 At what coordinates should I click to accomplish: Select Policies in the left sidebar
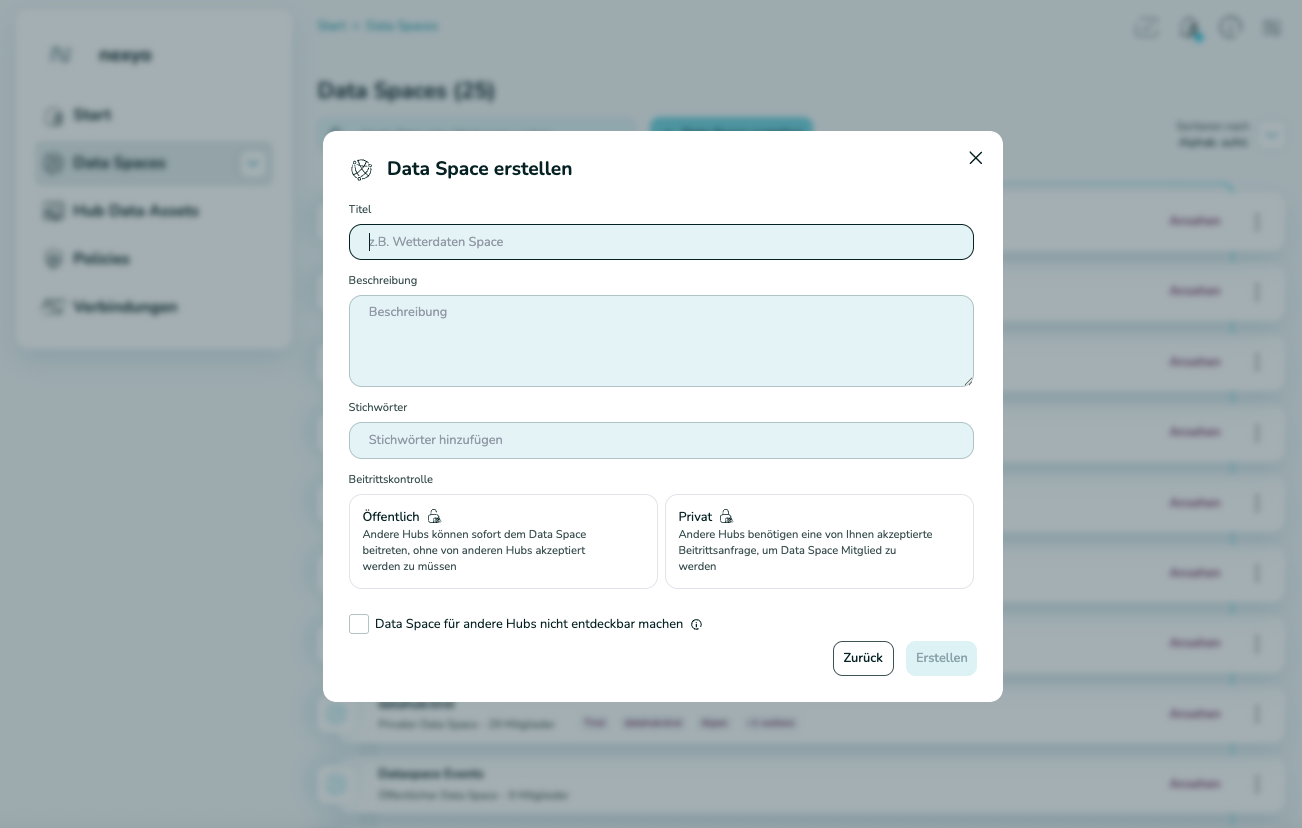tap(102, 259)
